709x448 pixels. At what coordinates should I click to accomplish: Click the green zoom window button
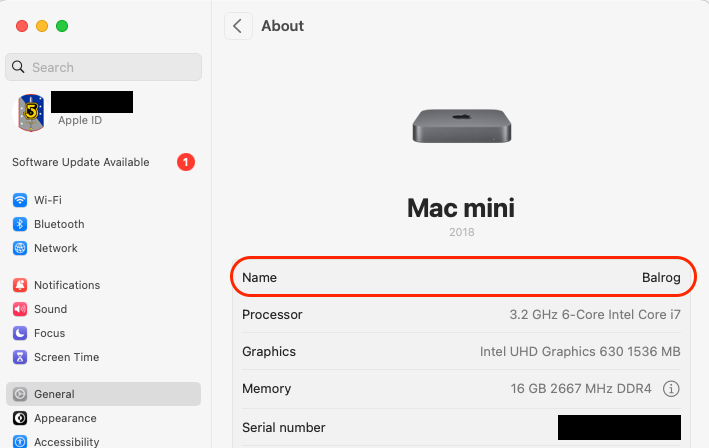tap(62, 26)
